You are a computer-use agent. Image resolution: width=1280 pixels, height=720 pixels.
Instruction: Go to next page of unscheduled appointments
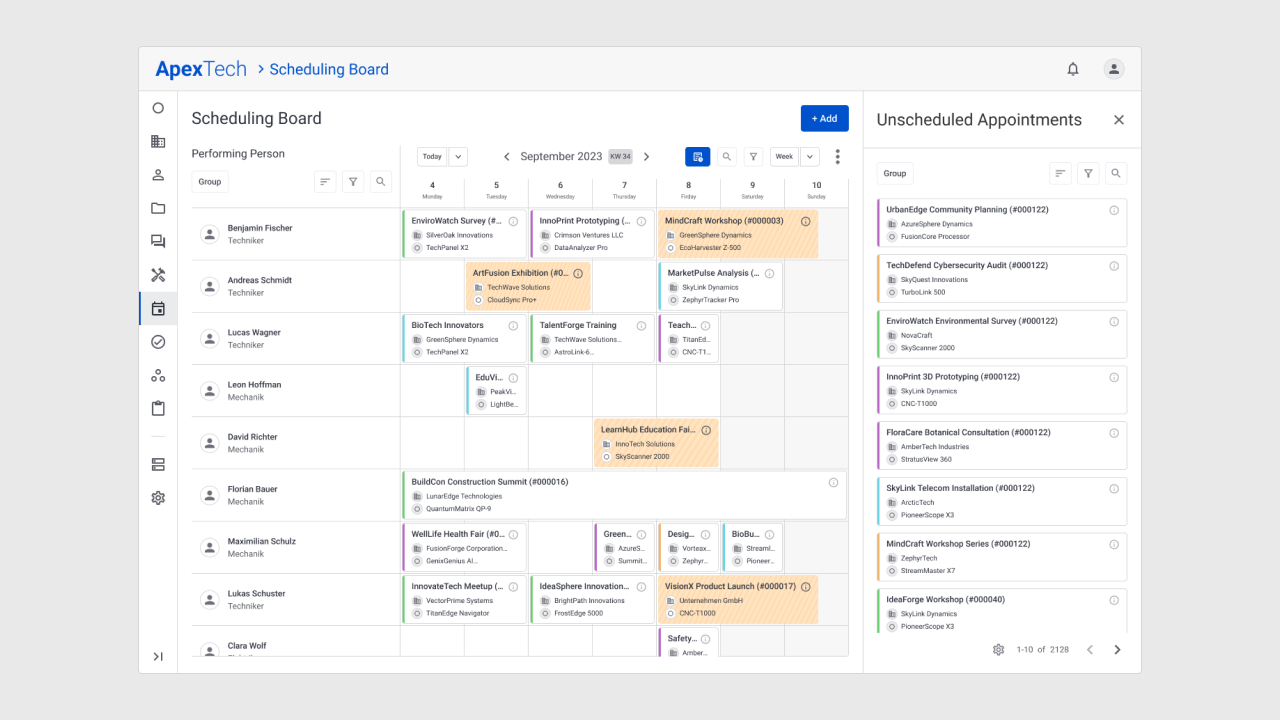[x=1118, y=650]
